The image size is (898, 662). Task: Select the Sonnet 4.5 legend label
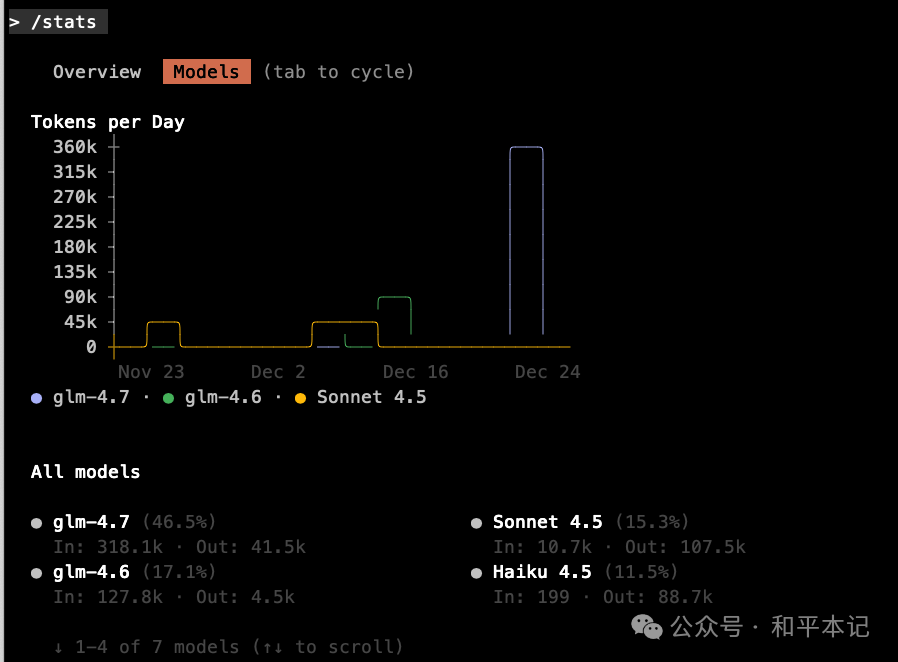[372, 397]
